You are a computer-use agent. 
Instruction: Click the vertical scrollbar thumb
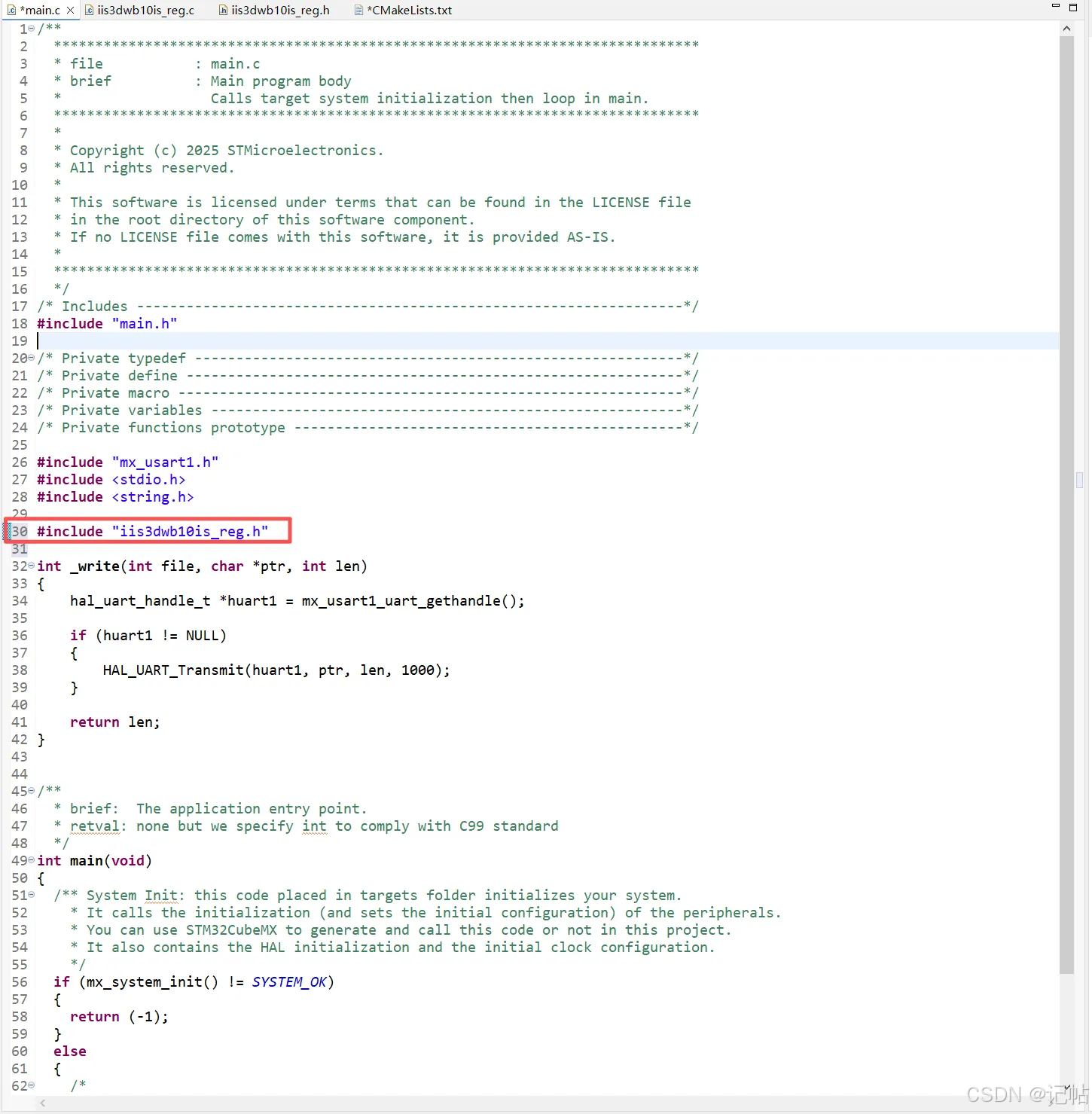tap(1066, 505)
